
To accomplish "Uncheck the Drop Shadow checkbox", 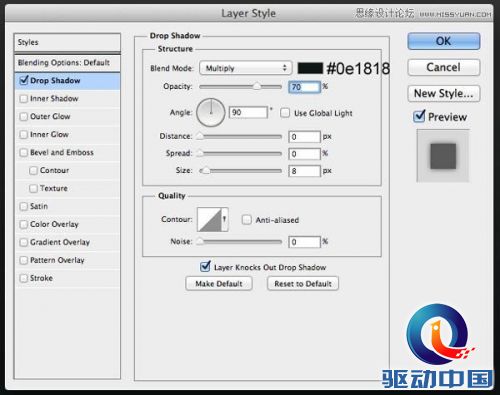I will 24,80.
